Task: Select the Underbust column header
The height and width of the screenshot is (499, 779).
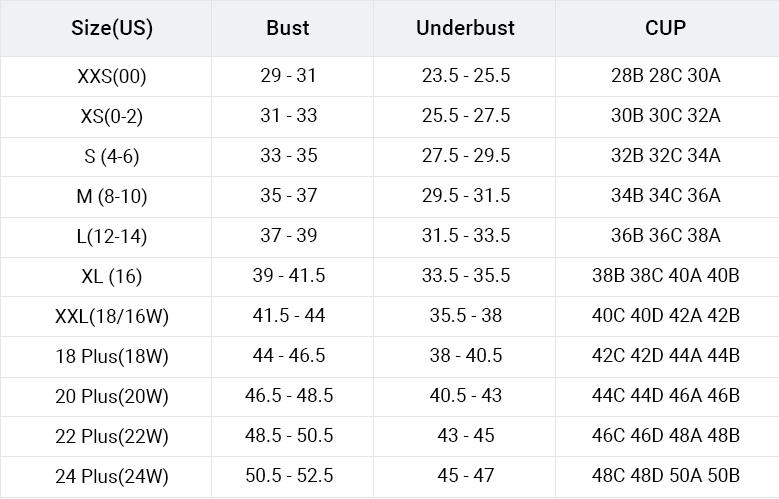Action: 465,28
